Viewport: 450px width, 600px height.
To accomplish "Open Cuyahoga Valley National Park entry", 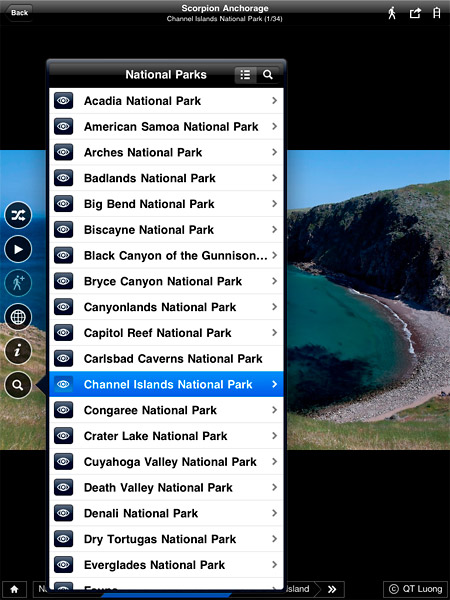I will 166,461.
